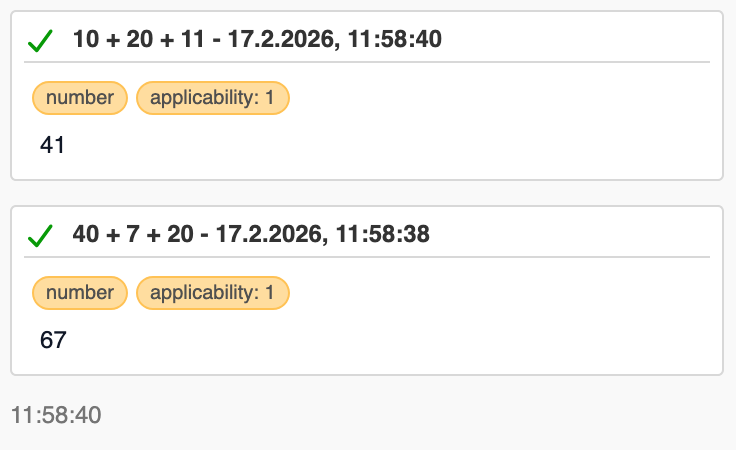Image resolution: width=736 pixels, height=450 pixels.
Task: Select the expression 40 + 7 + 20 in header
Action: pyautogui.click(x=133, y=234)
